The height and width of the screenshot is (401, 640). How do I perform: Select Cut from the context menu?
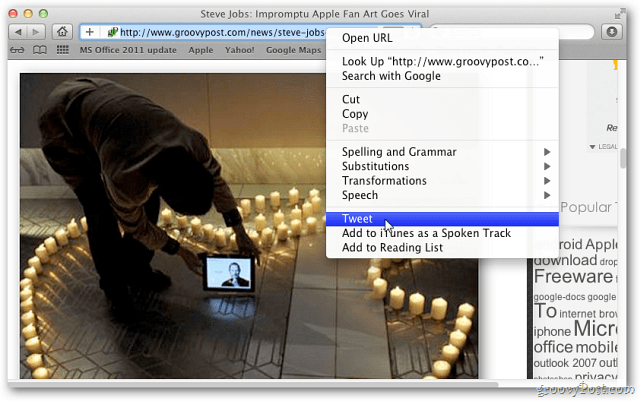(x=442, y=99)
